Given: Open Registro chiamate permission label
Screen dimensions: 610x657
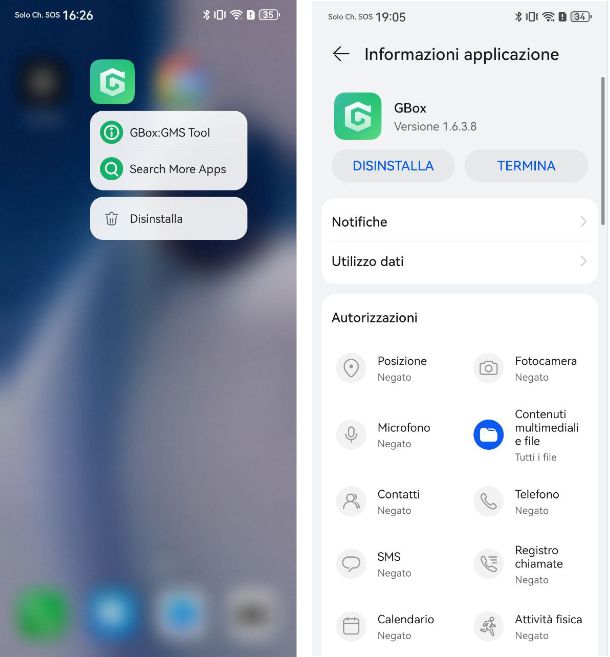Looking at the screenshot, I should coord(539,557).
